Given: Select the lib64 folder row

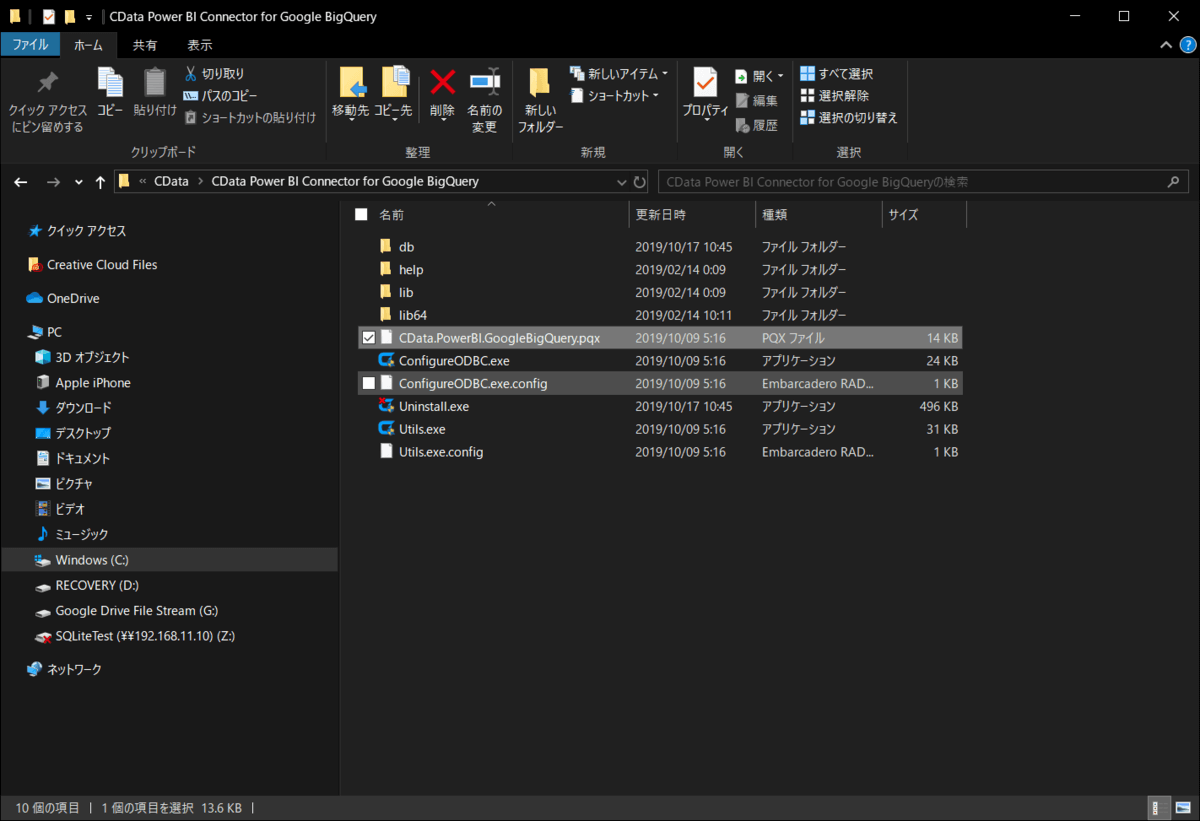Looking at the screenshot, I should point(660,315).
